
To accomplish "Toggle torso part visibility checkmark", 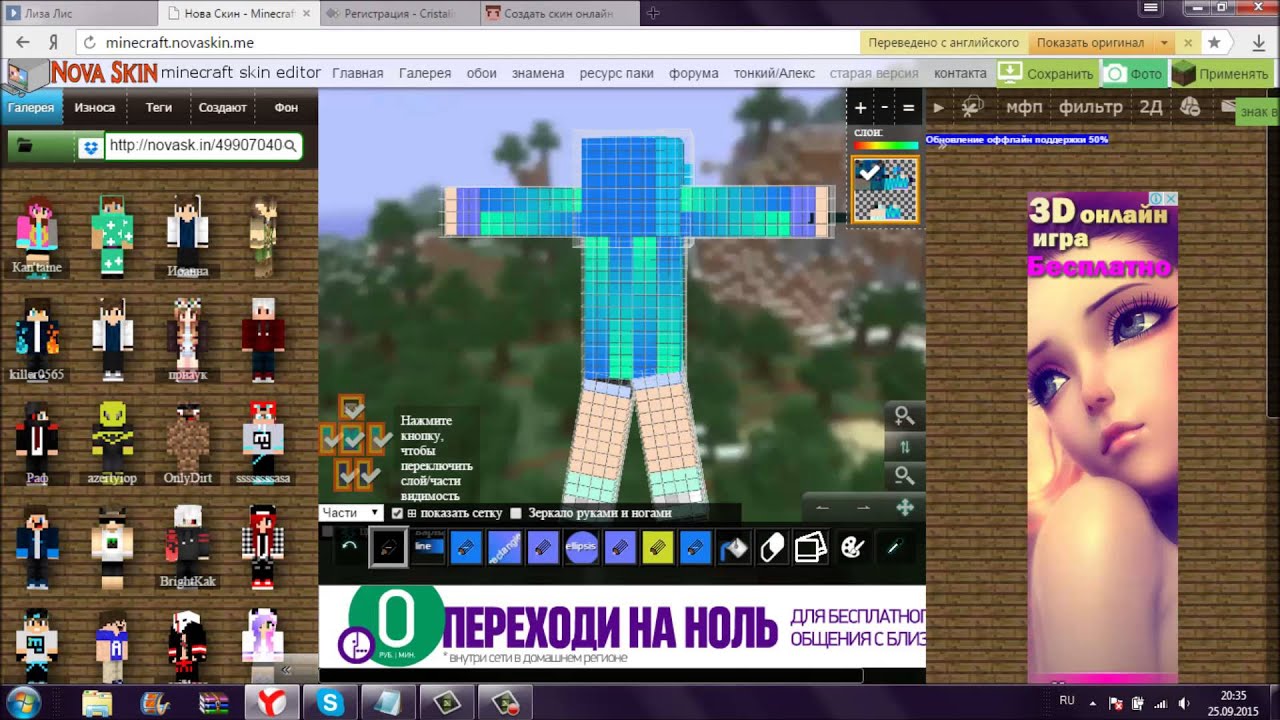I will point(352,438).
